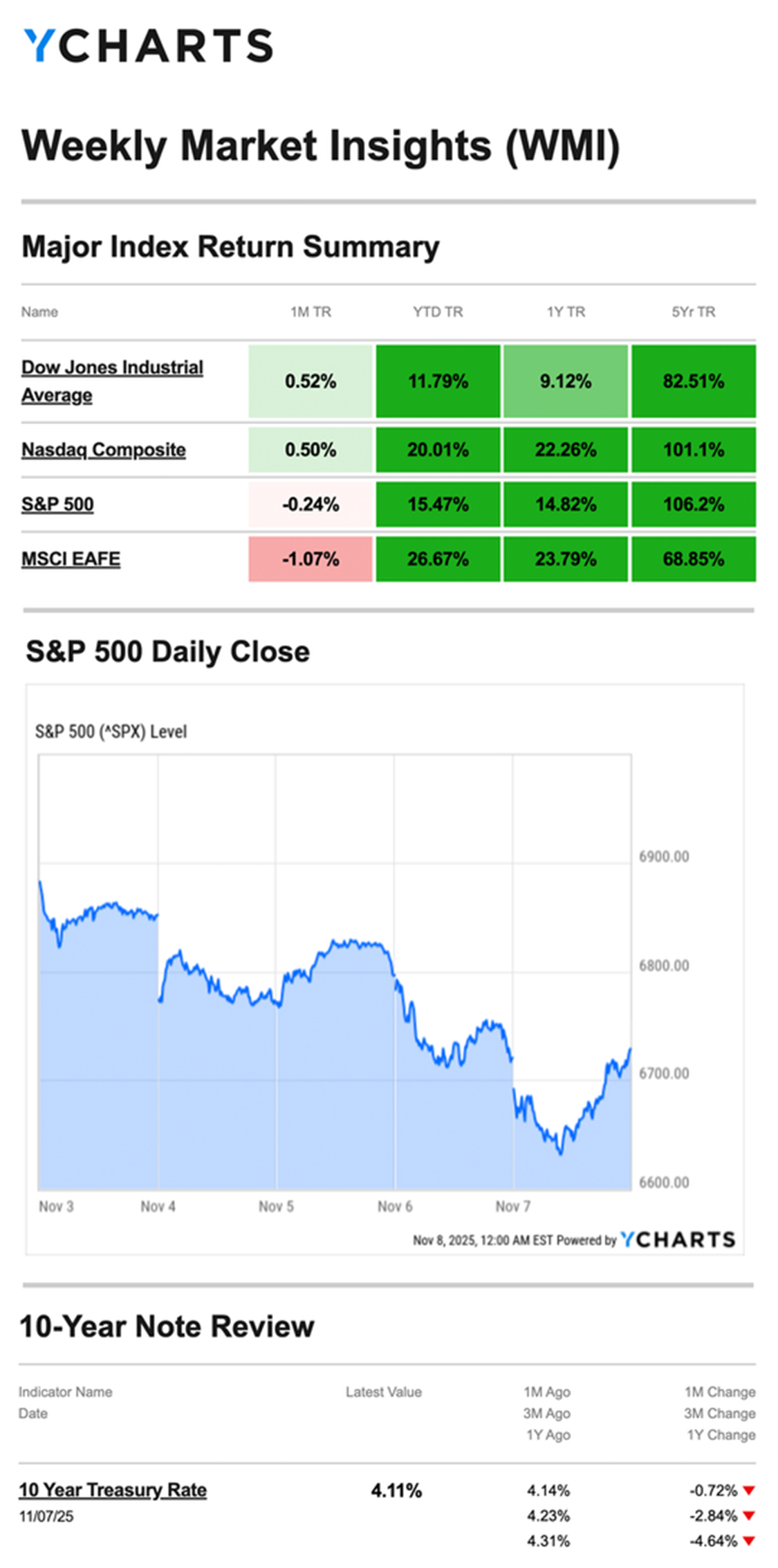Click red down arrow beside -2.84%
This screenshot has height=1568, width=778.
748,1515
